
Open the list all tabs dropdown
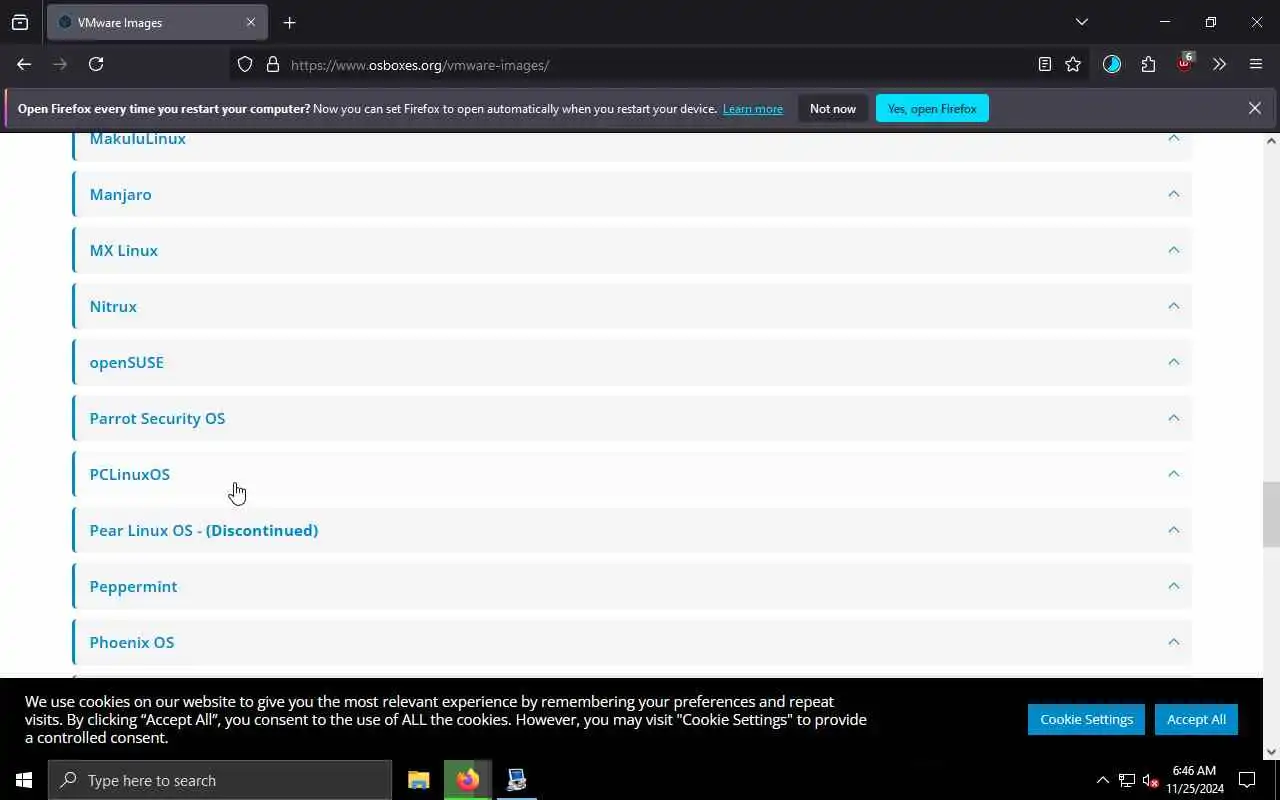tap(1081, 22)
